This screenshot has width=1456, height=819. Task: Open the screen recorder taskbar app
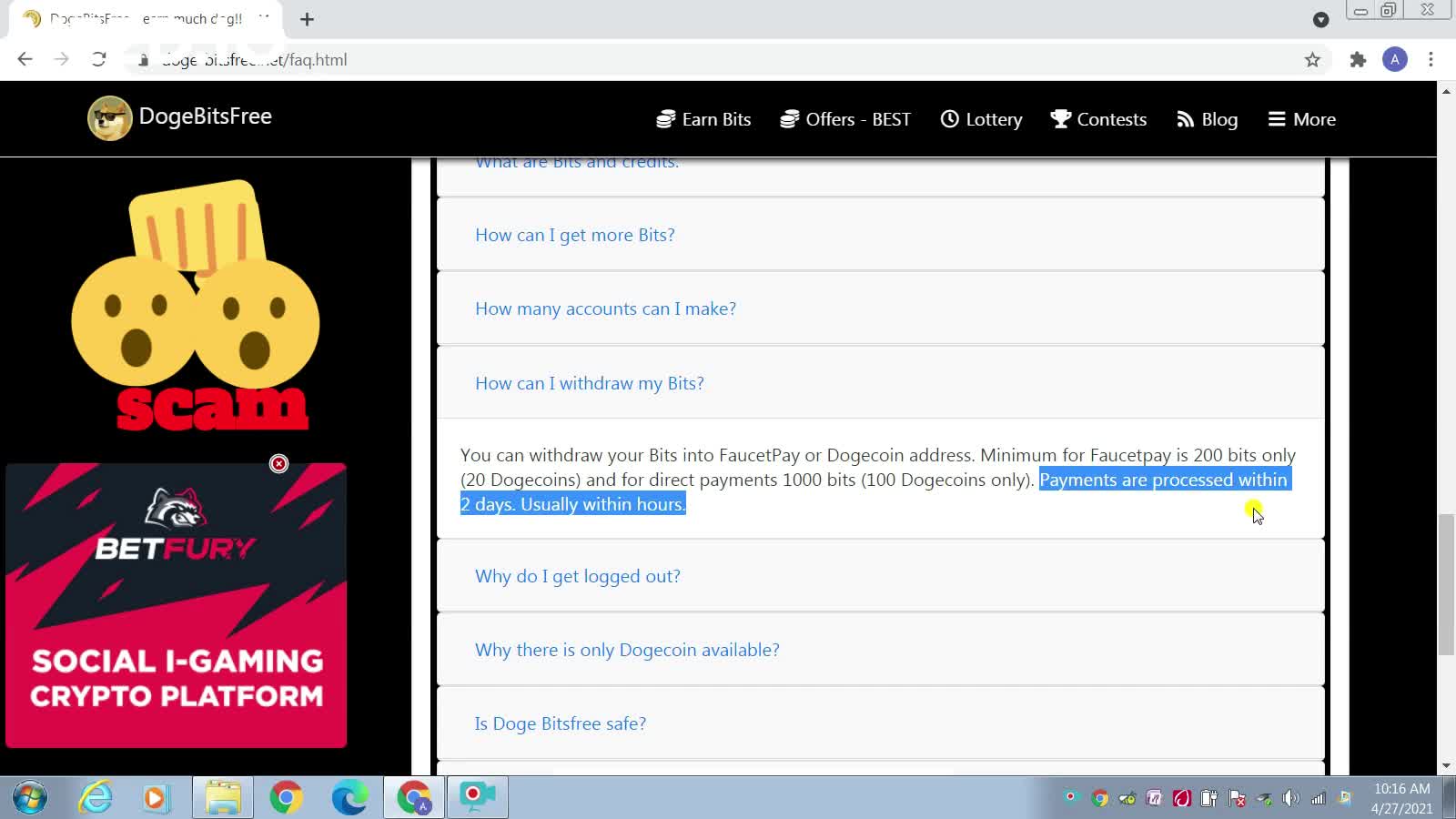(478, 798)
